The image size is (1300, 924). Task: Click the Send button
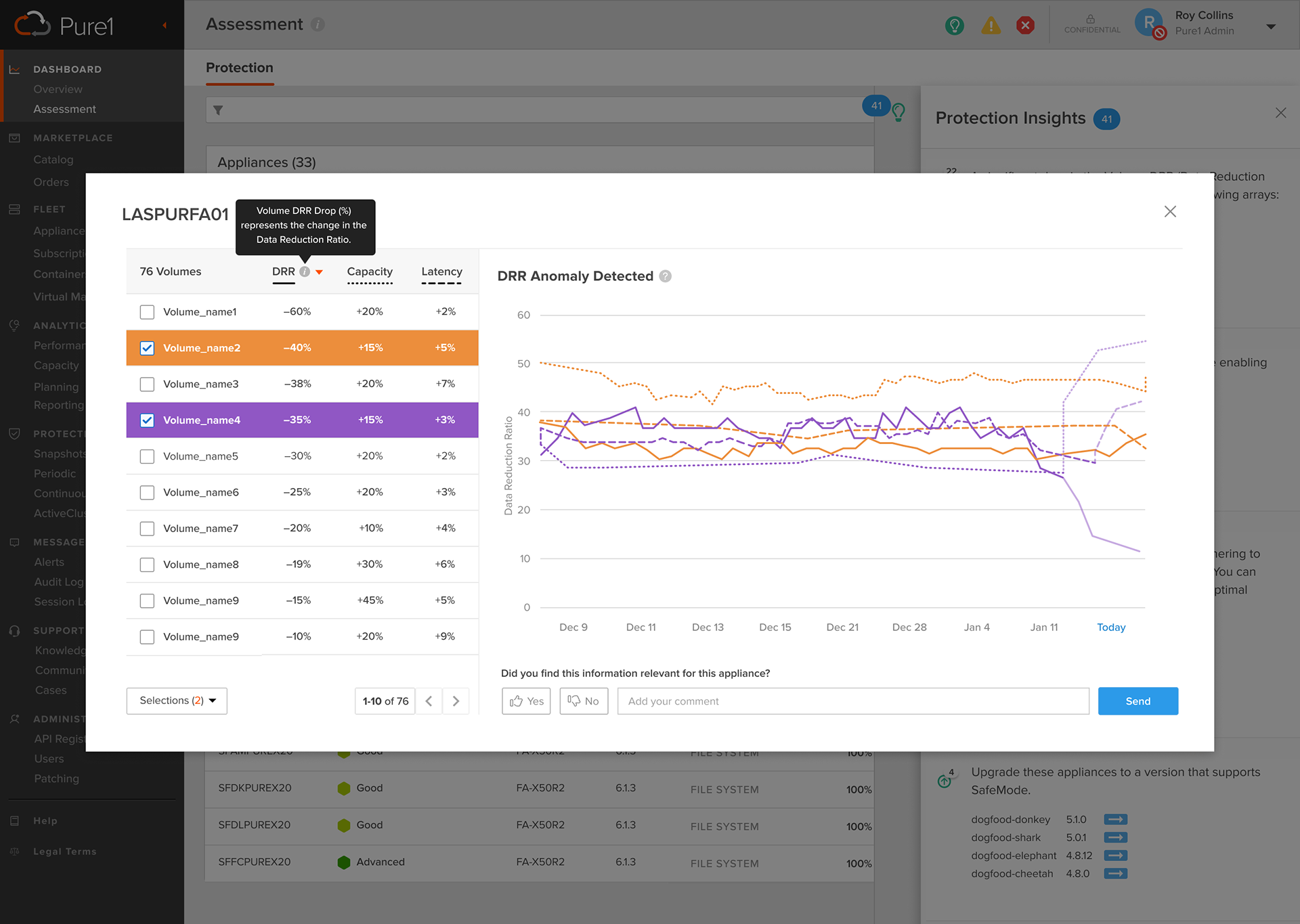coord(1137,701)
